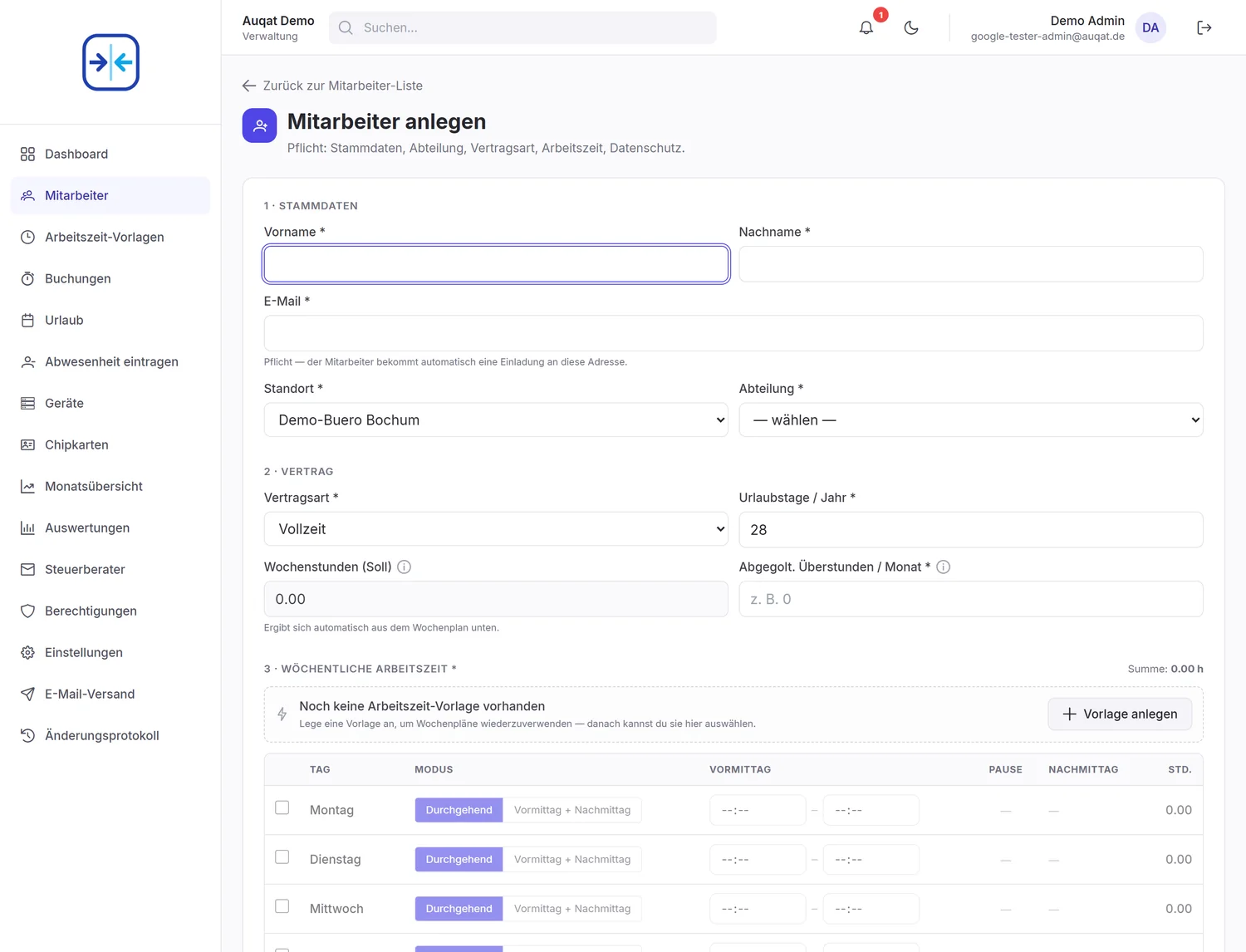Screen dimensions: 1246x952
Task: Go back via Zurück zur Mitarbeiter-Liste
Action: pos(332,86)
